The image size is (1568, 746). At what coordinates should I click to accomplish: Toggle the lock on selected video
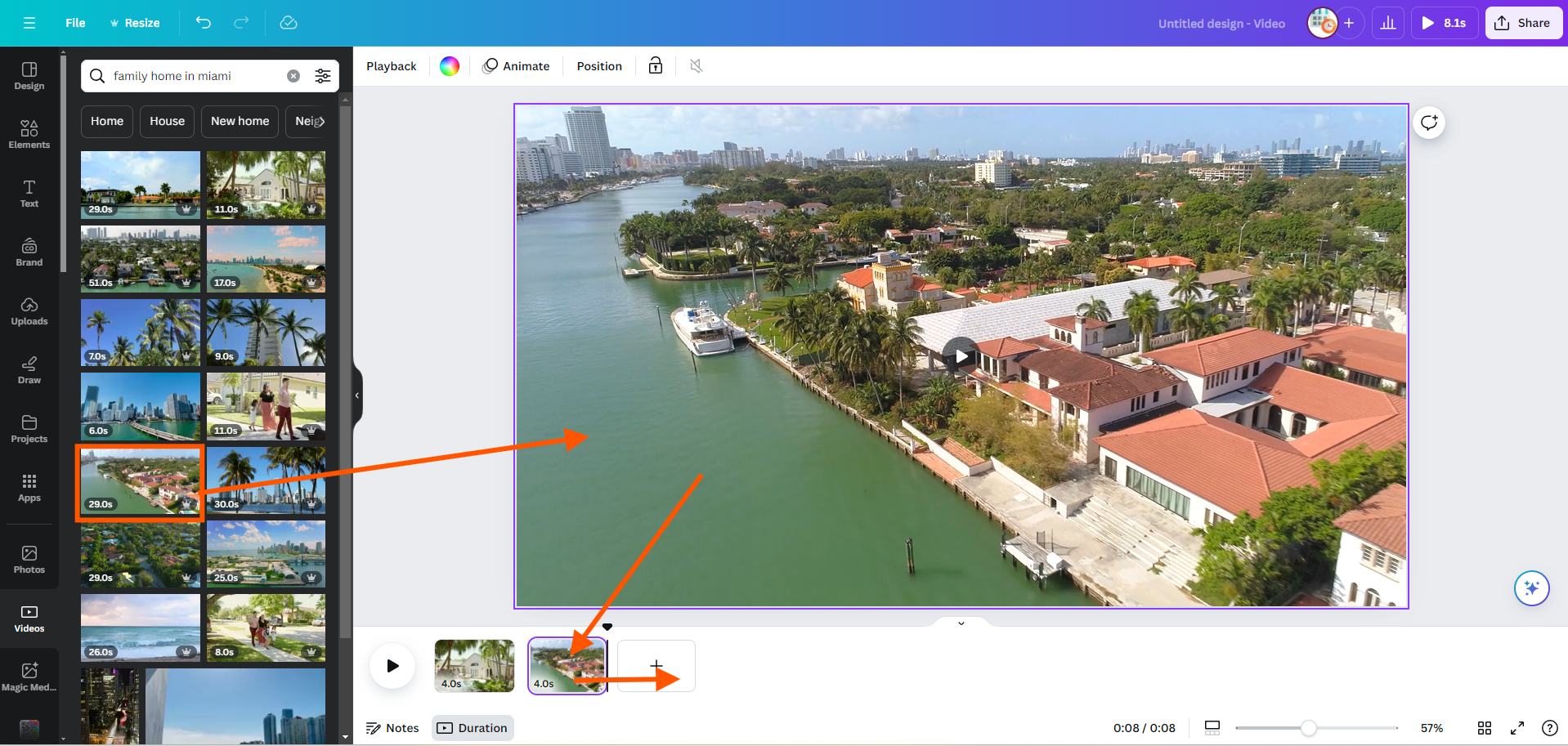(x=656, y=66)
